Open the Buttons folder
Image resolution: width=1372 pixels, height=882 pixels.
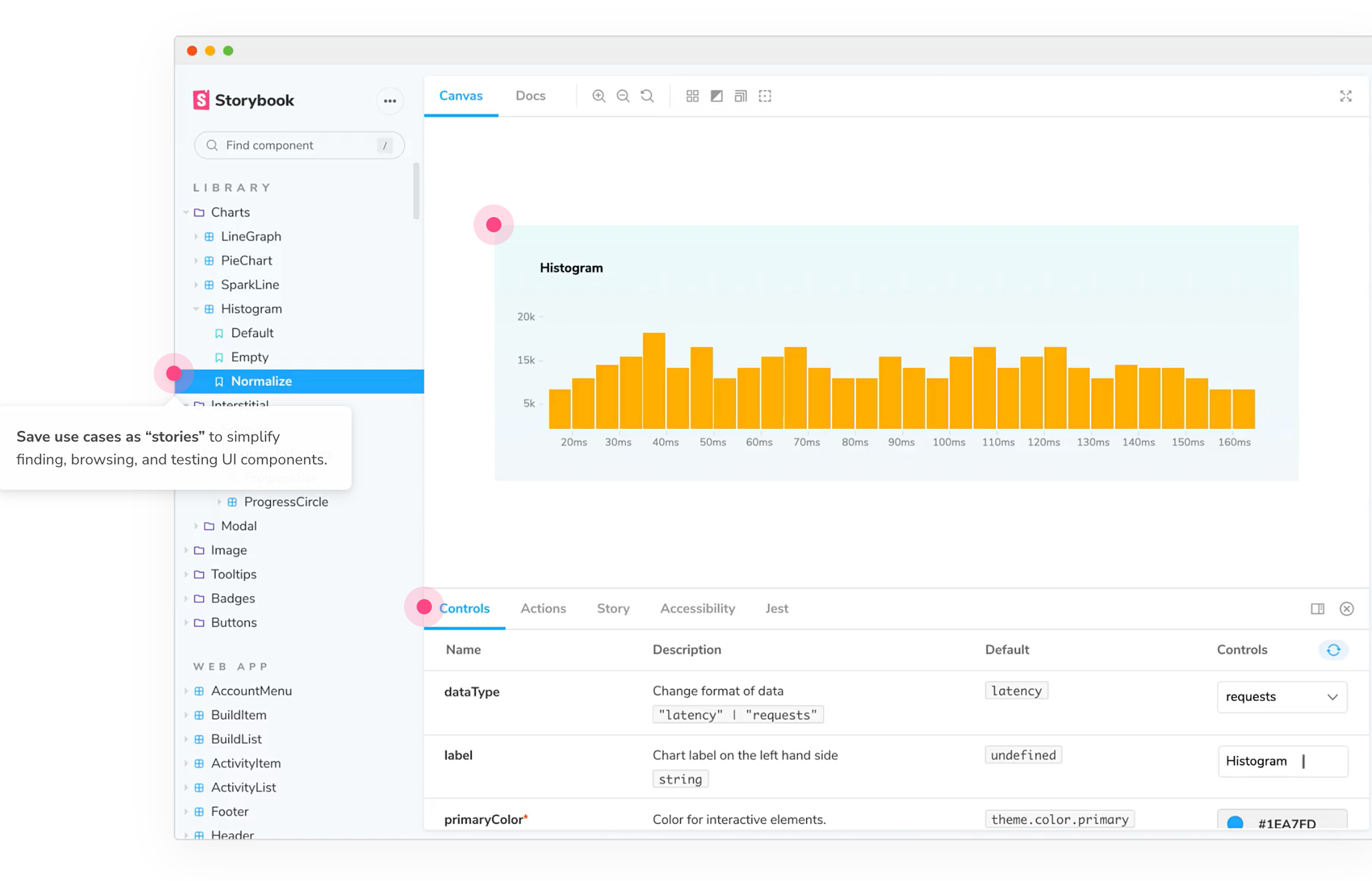234,623
